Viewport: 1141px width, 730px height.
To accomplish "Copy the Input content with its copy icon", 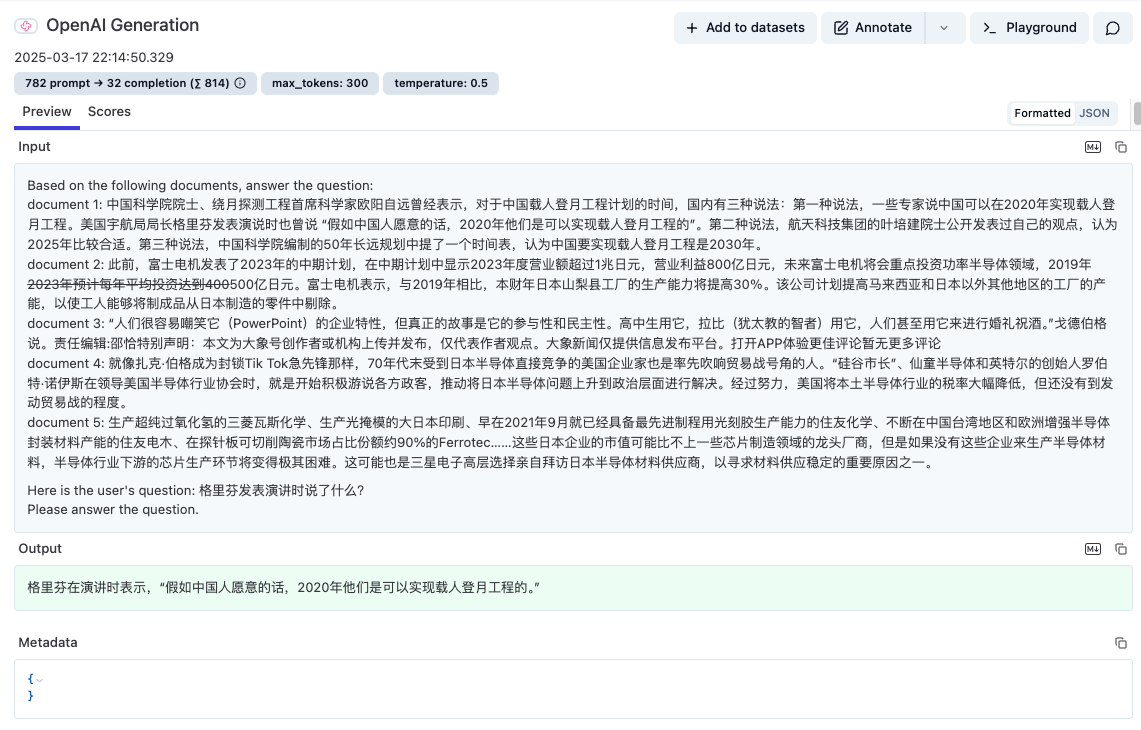I will click(x=1121, y=147).
